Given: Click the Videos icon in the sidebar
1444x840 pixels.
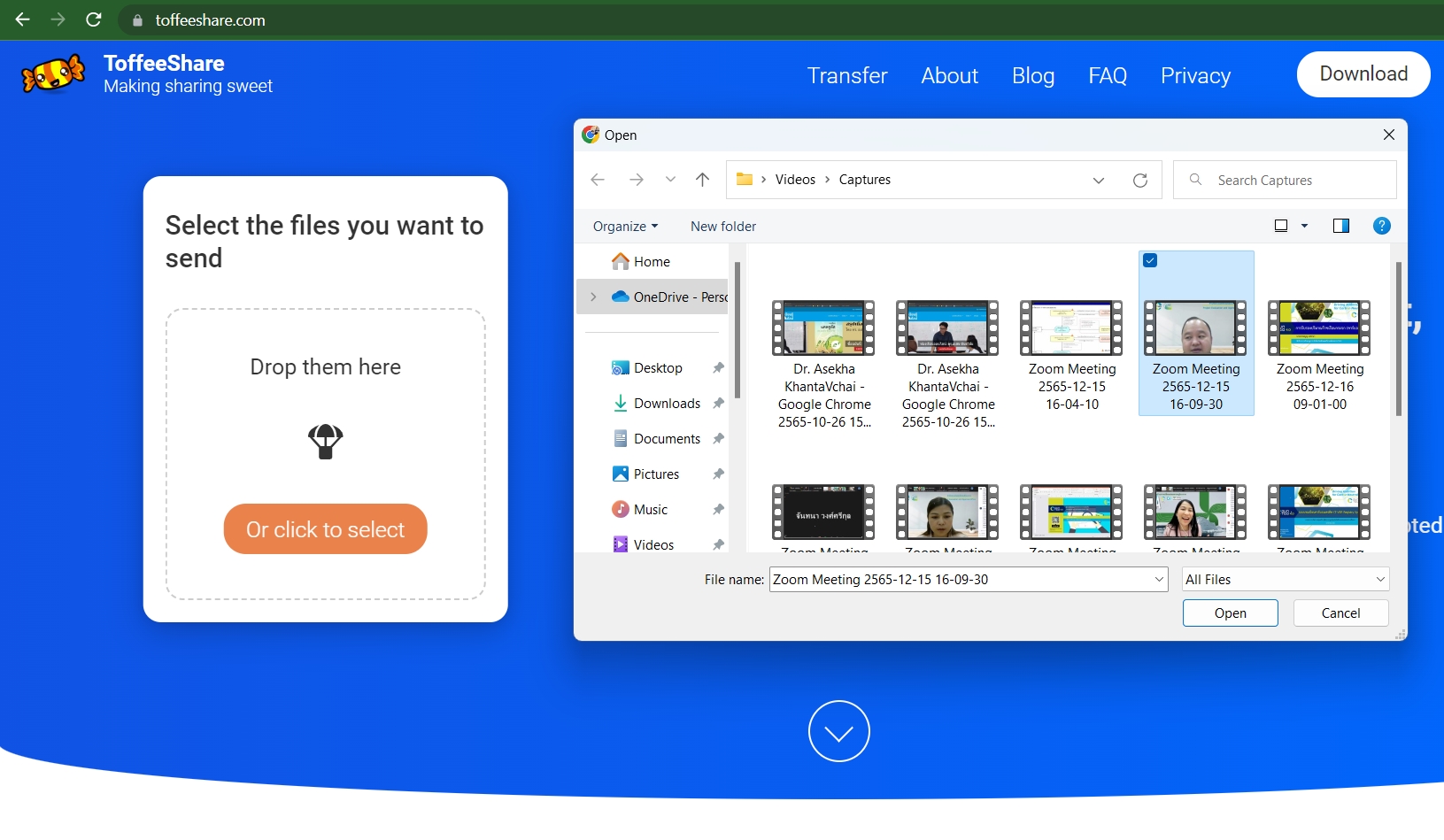Looking at the screenshot, I should (x=622, y=544).
